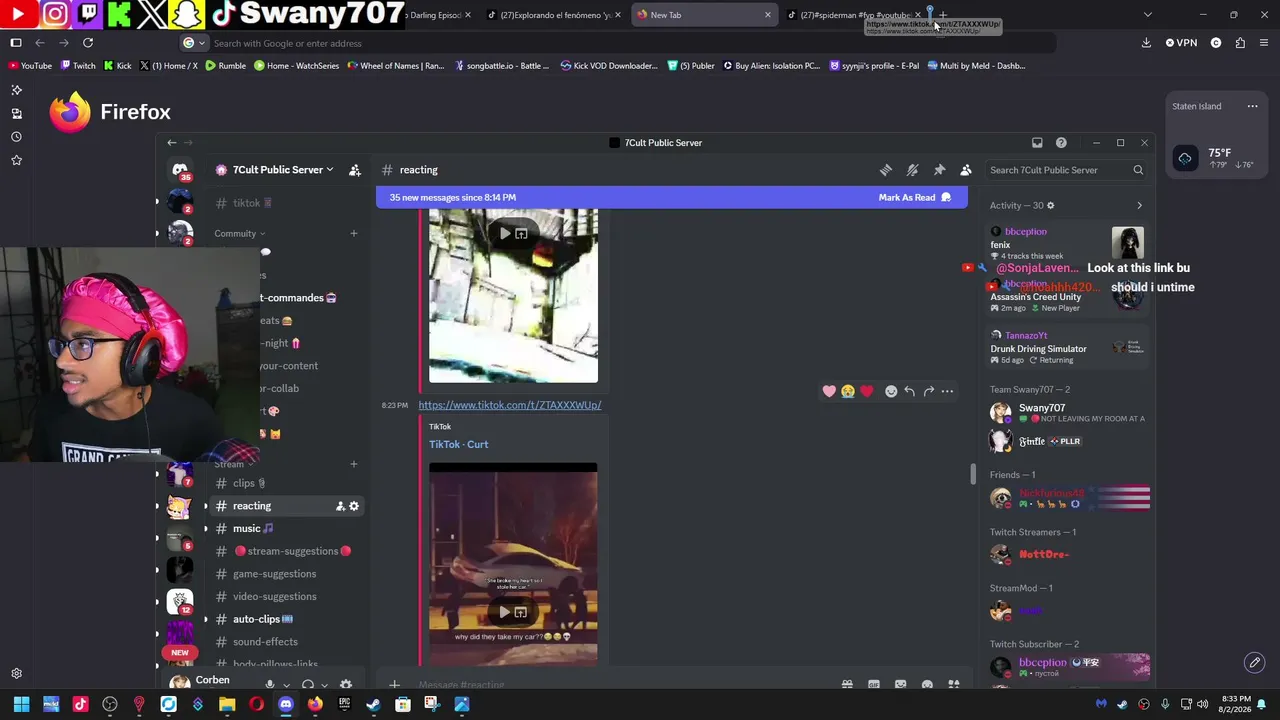This screenshot has width=1280, height=720.
Task: Open the TikTok link in chat
Action: 510,405
